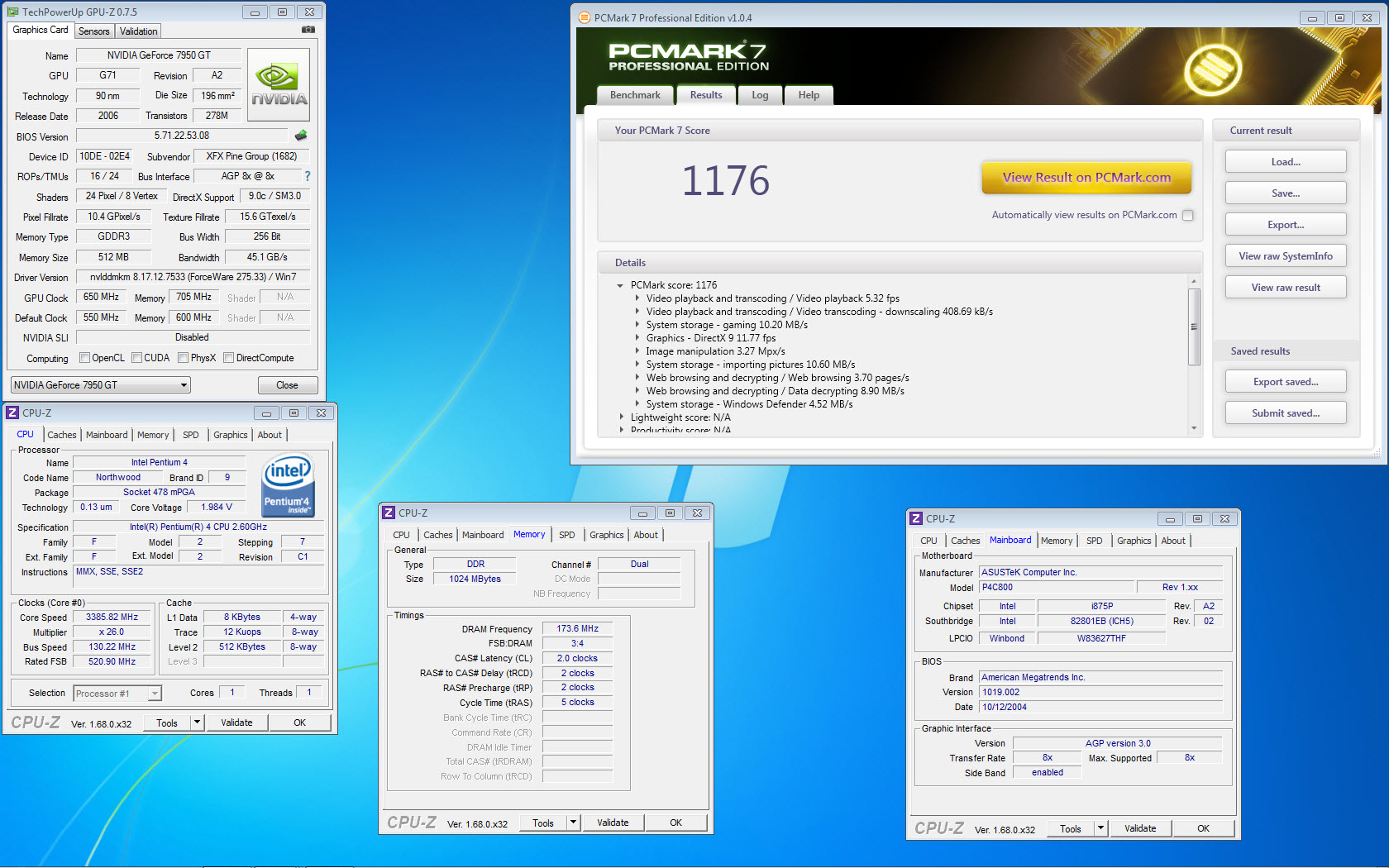Click the Load... button in PCMark 7
1389x868 pixels.
pos(1286,162)
